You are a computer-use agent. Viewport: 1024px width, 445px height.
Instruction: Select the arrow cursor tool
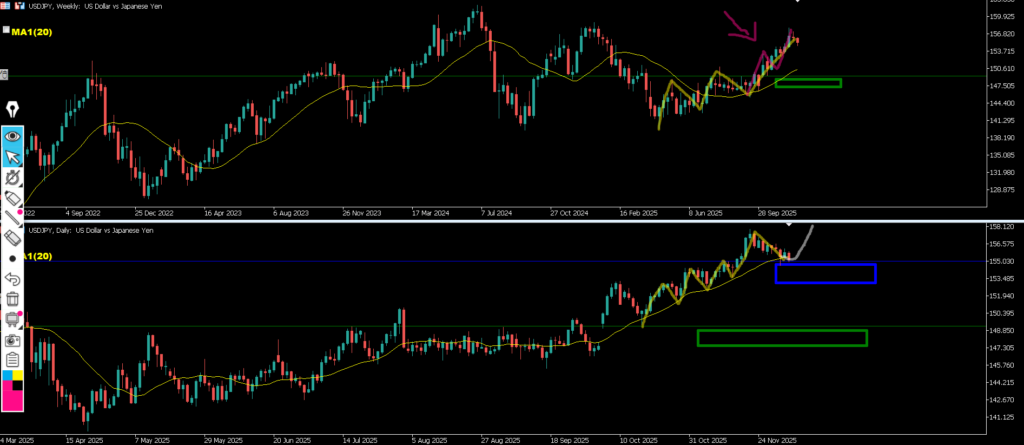[x=13, y=157]
